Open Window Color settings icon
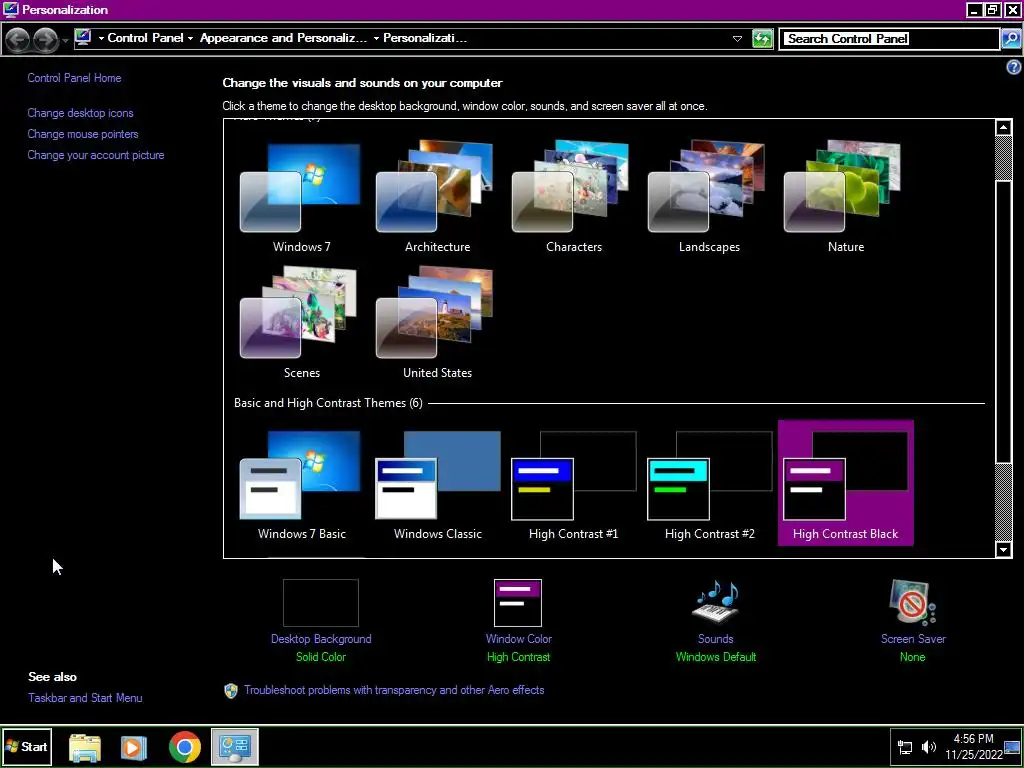The width and height of the screenshot is (1024, 768). pos(518,603)
